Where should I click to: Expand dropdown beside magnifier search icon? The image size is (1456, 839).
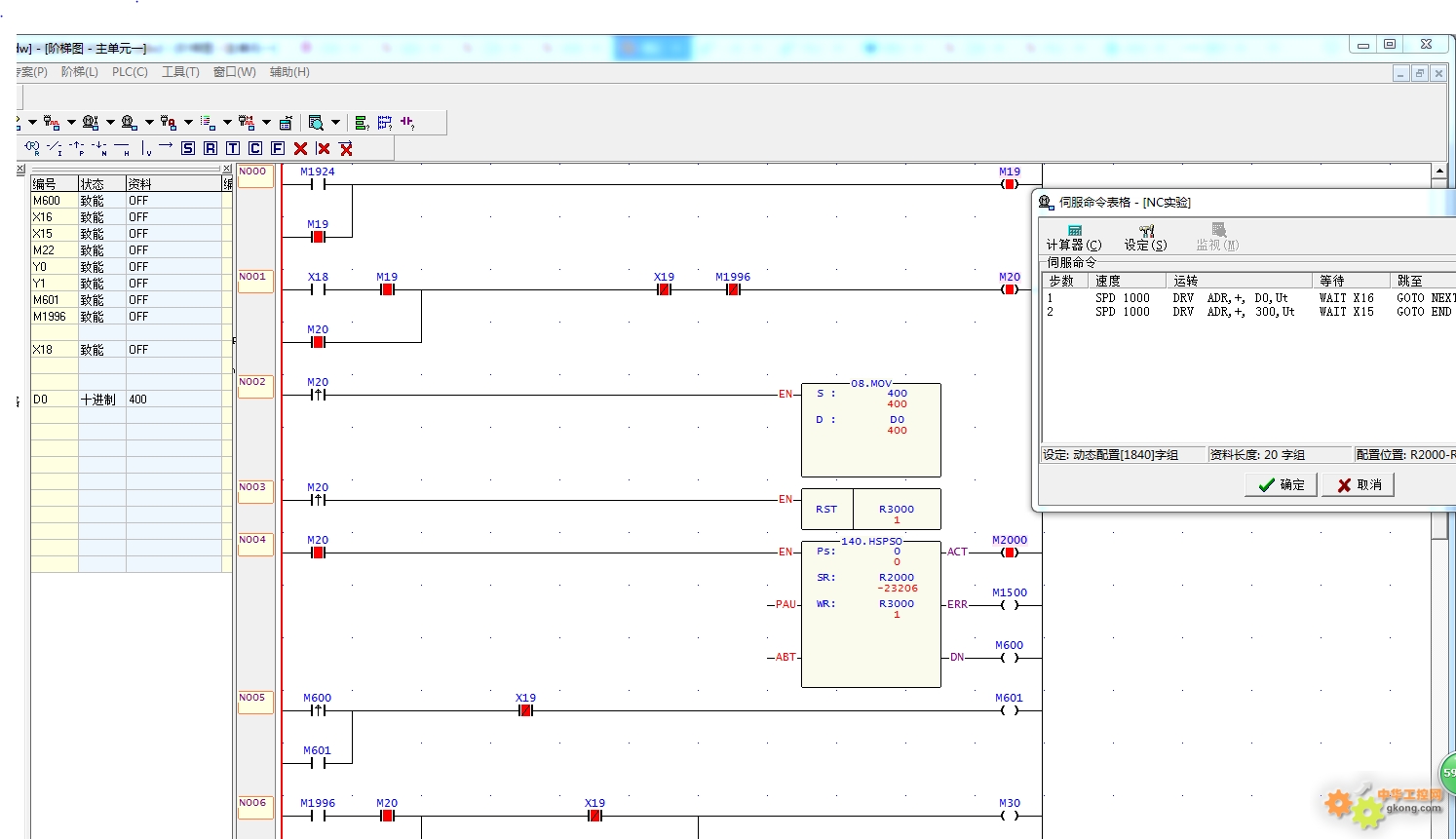[x=335, y=123]
